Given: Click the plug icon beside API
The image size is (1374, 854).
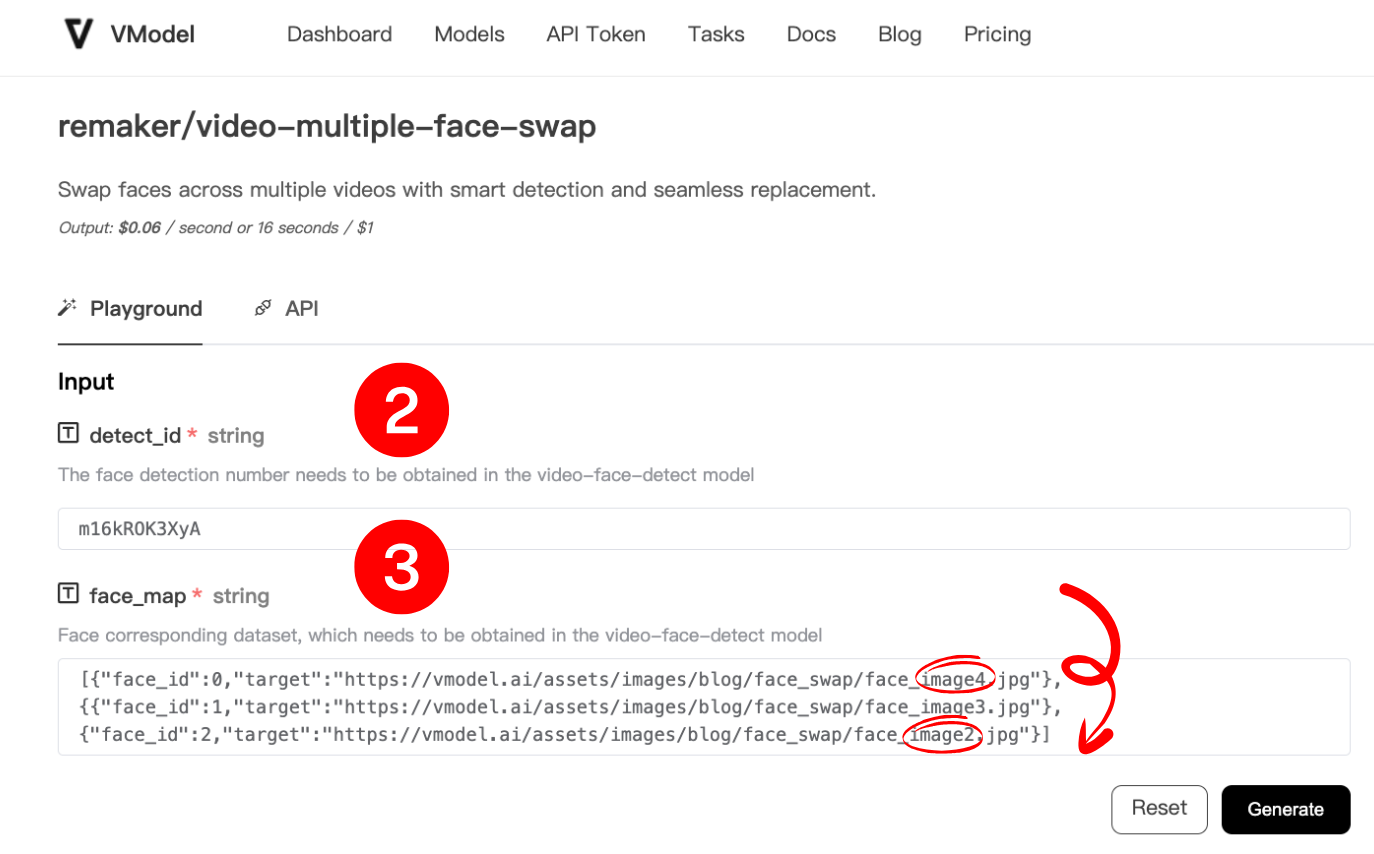Looking at the screenshot, I should click(x=263, y=308).
